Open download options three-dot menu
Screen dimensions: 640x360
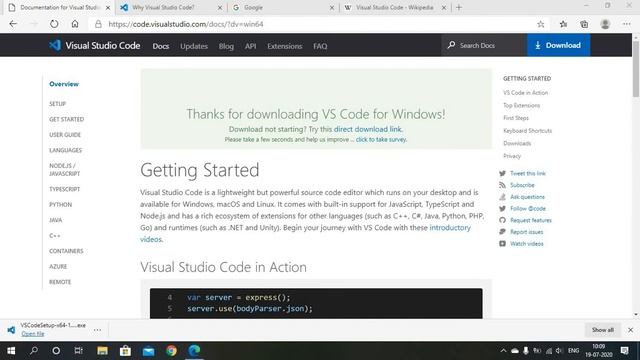tap(97, 330)
